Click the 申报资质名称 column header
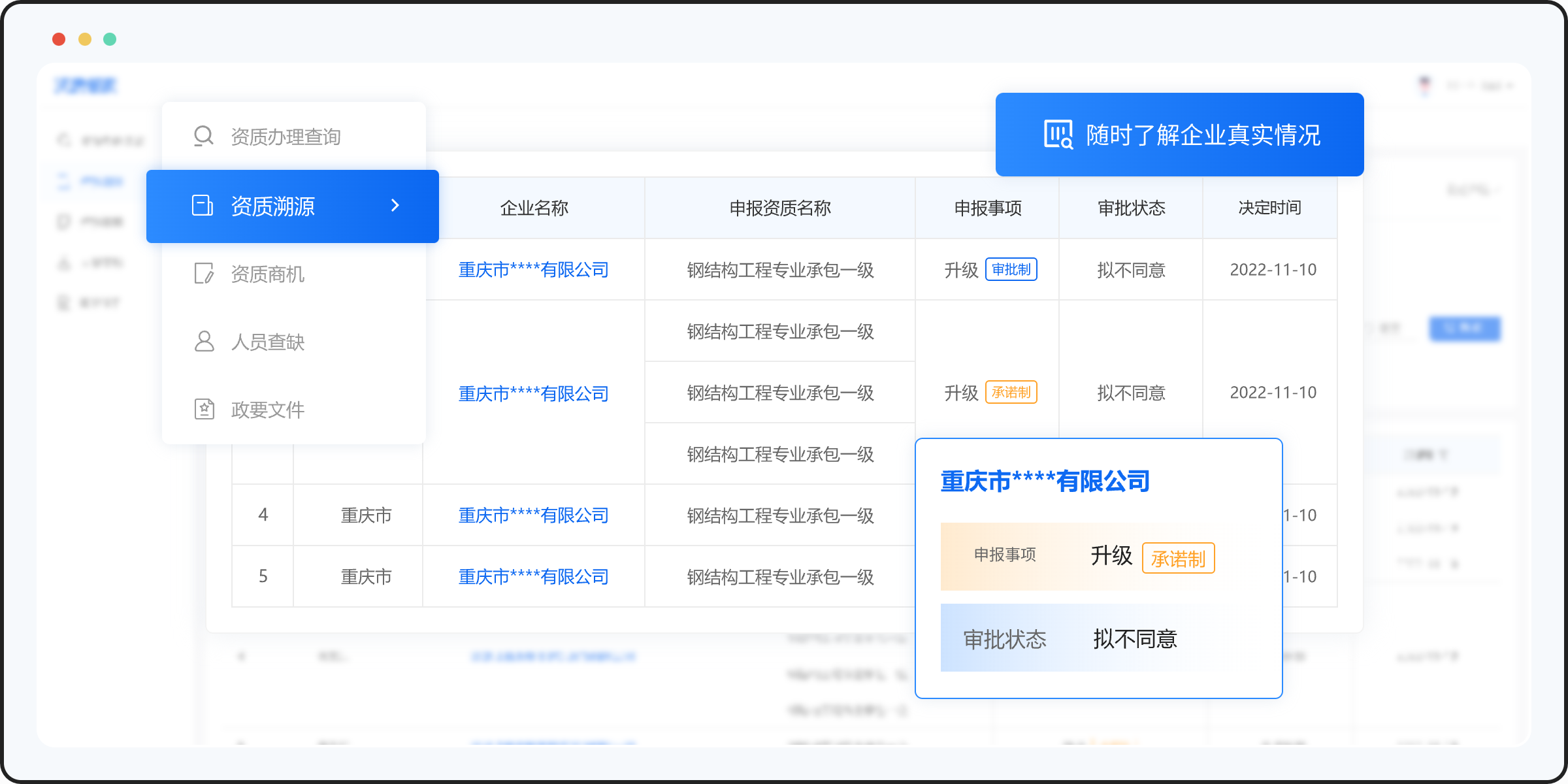This screenshot has height=784, width=1568. (780, 208)
